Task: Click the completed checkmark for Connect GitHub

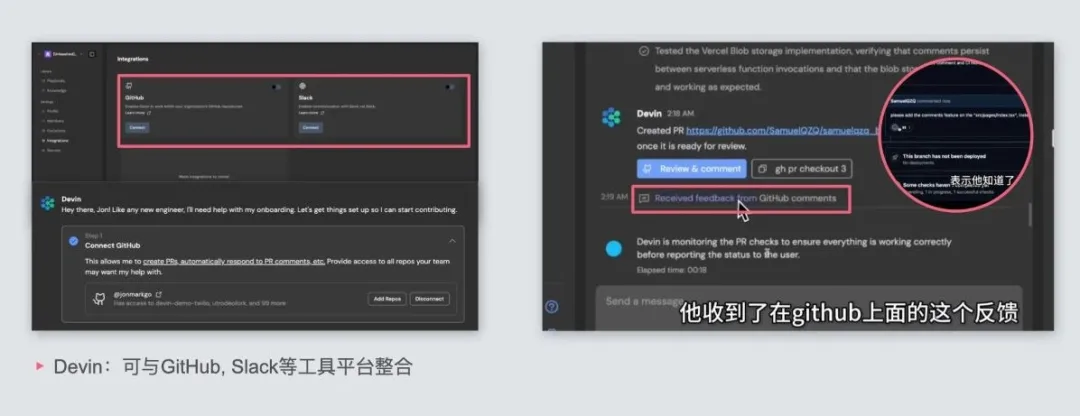Action: [x=74, y=241]
